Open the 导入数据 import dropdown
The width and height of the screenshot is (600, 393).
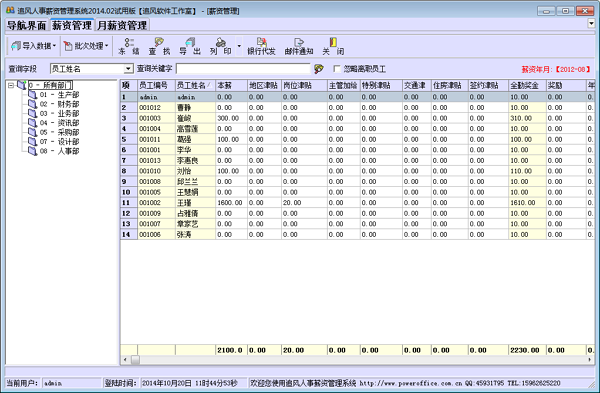(34, 46)
